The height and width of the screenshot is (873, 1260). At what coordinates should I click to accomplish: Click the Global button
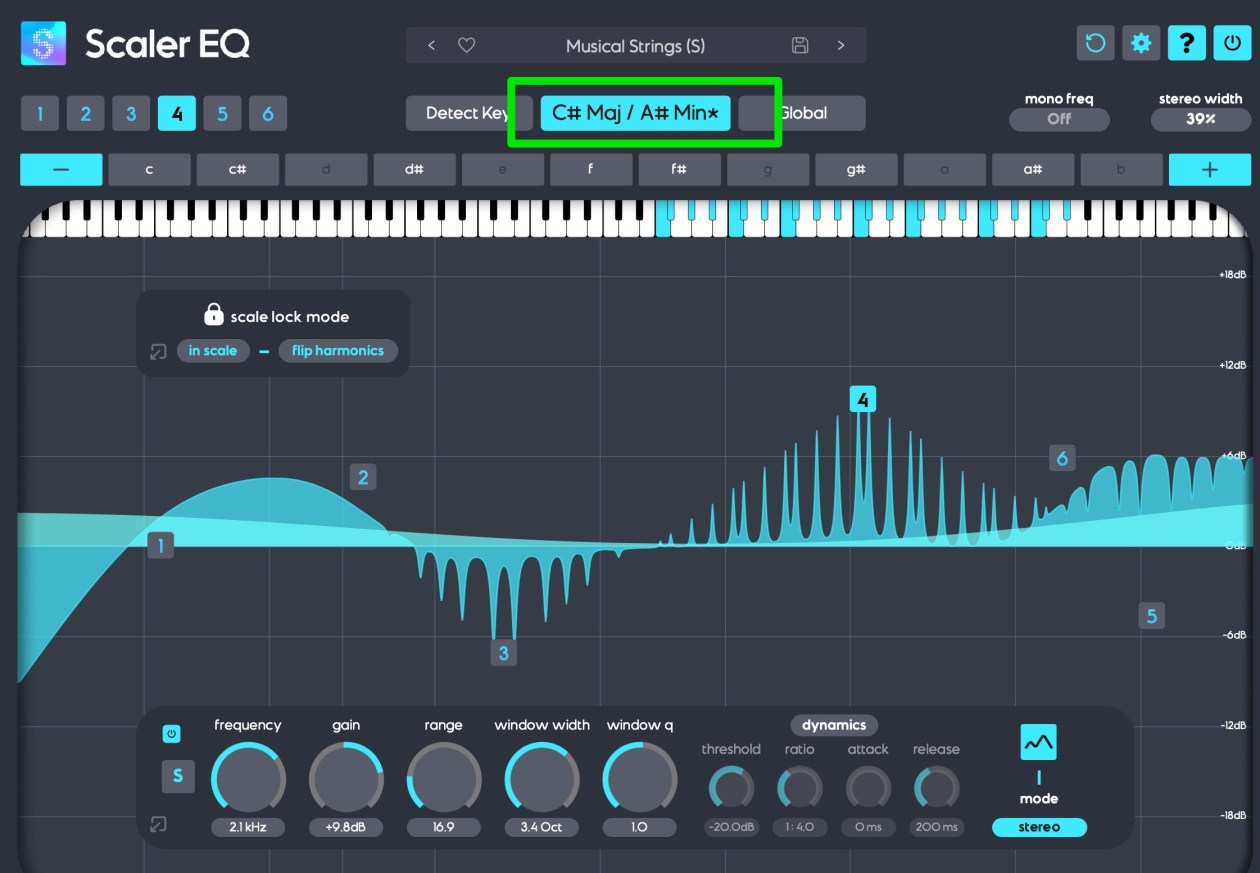coord(802,113)
